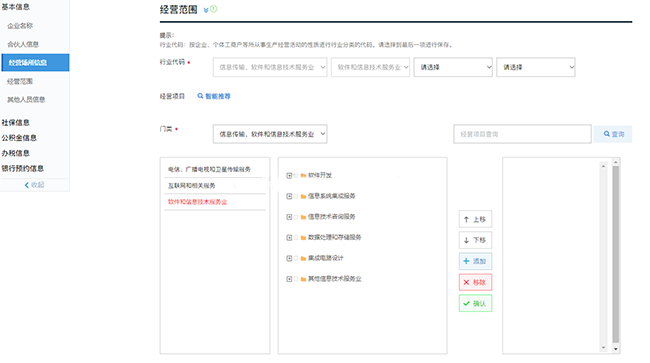This screenshot has width=650, height=363.
Task: Click the folder icon for 数据处理和存储服务
Action: tap(303, 237)
